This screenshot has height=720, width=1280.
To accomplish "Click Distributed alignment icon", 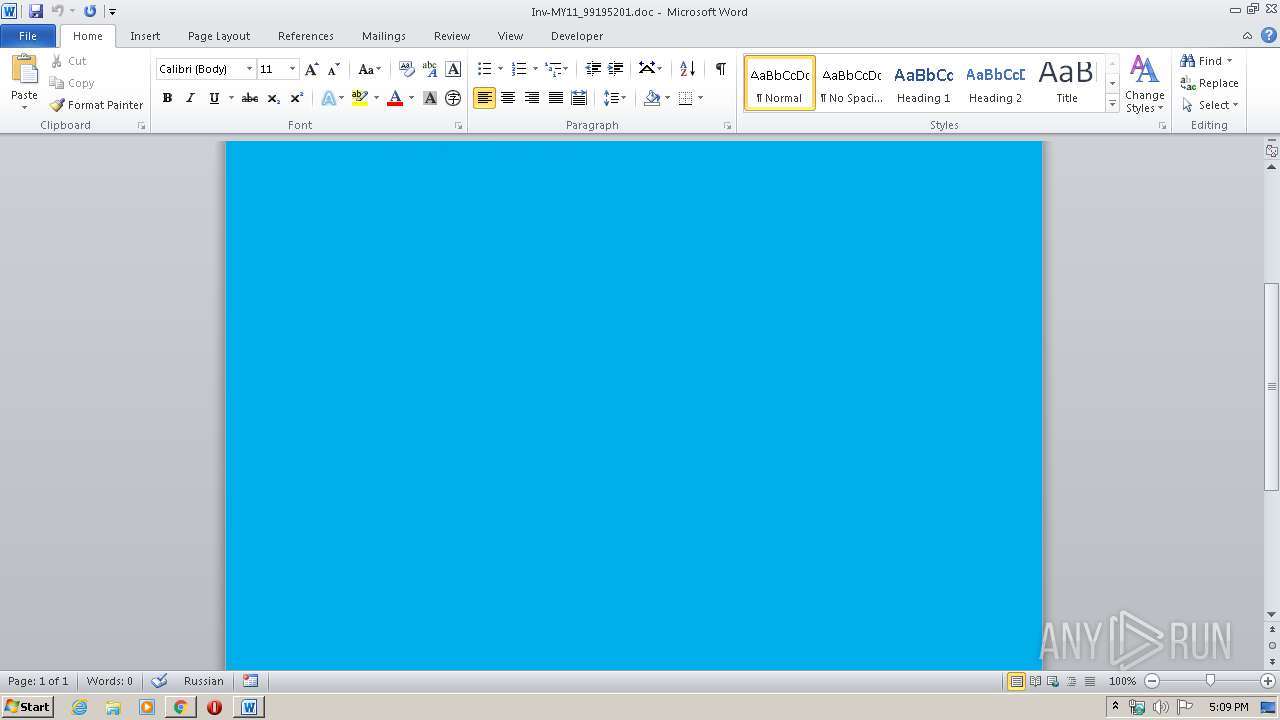I will tap(578, 98).
